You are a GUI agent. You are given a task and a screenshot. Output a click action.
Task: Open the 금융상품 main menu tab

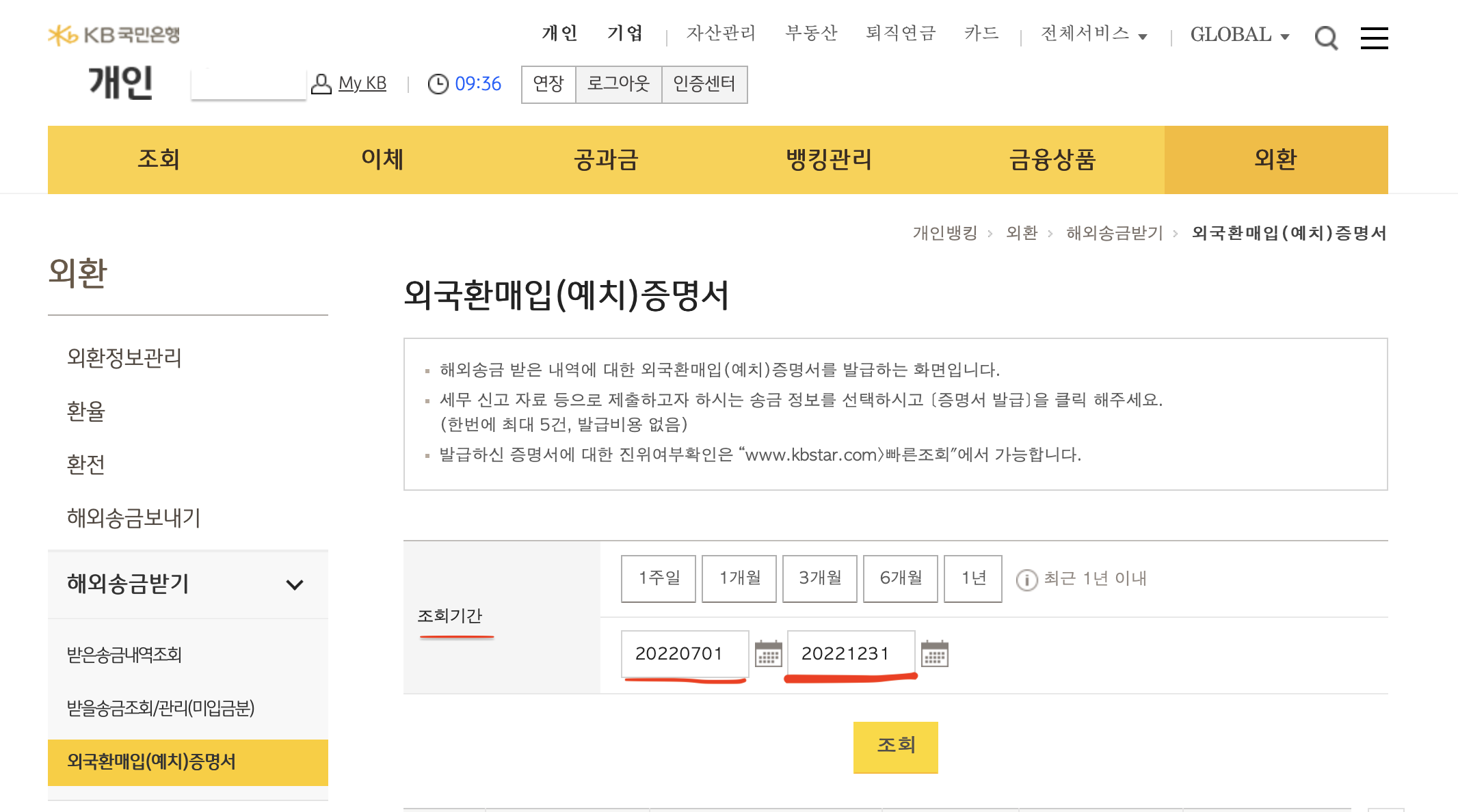click(x=1052, y=159)
